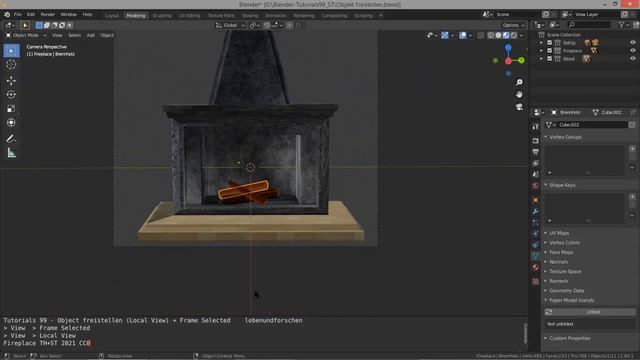Toggle the camera view icon
The image size is (640, 360).
tap(519, 107)
